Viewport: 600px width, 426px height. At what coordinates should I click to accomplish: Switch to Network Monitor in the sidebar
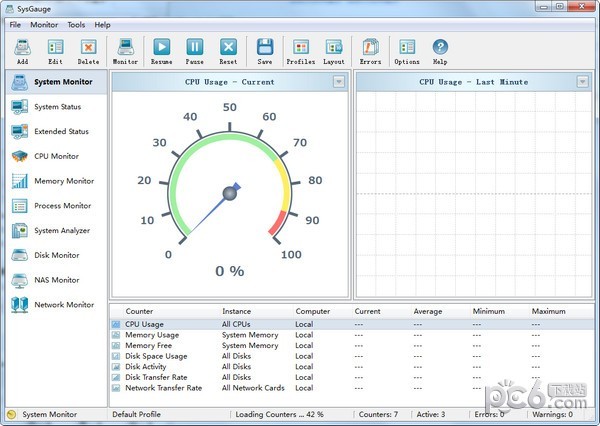pyautogui.click(x=57, y=305)
